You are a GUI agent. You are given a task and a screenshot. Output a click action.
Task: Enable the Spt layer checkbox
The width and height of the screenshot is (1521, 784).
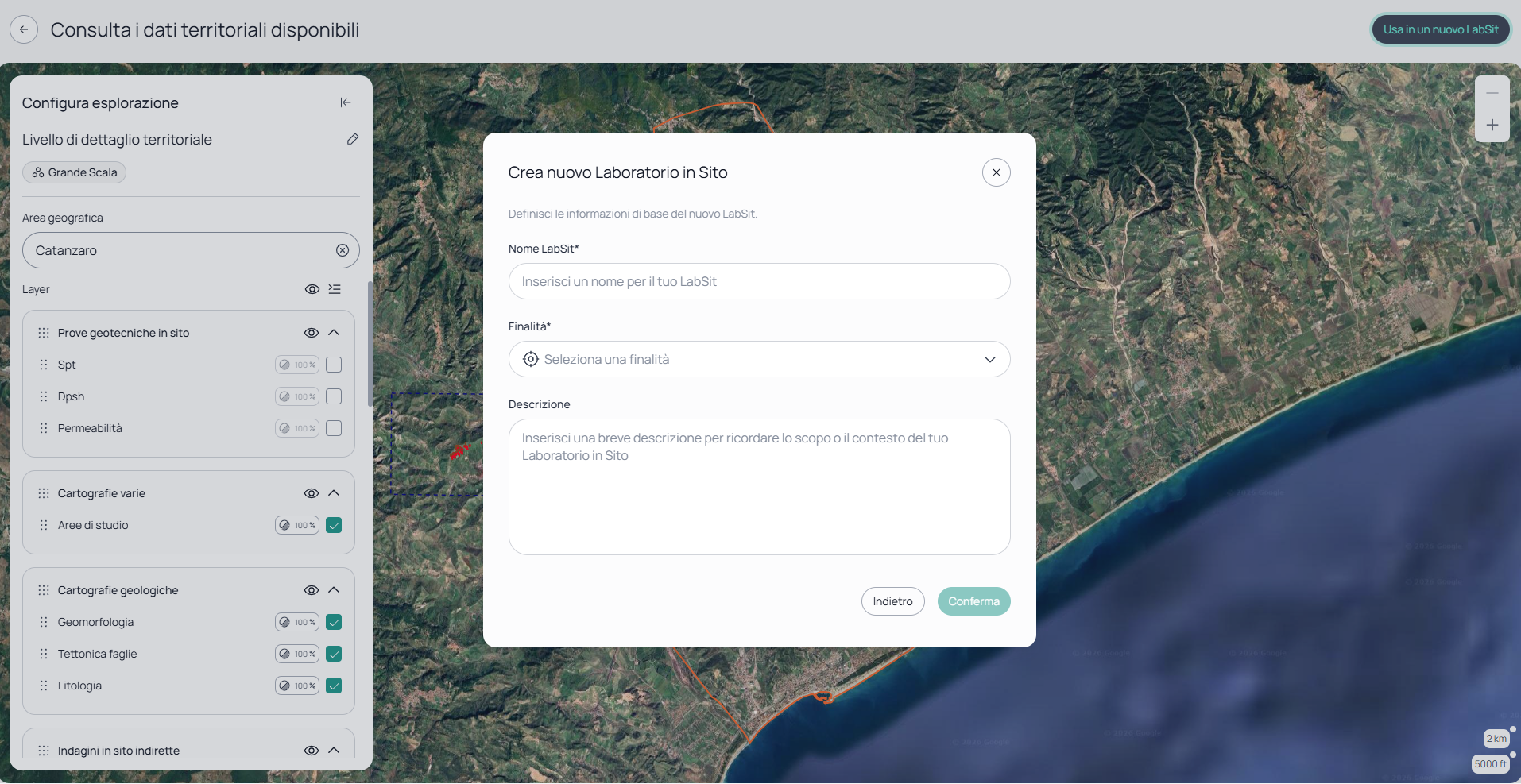334,365
